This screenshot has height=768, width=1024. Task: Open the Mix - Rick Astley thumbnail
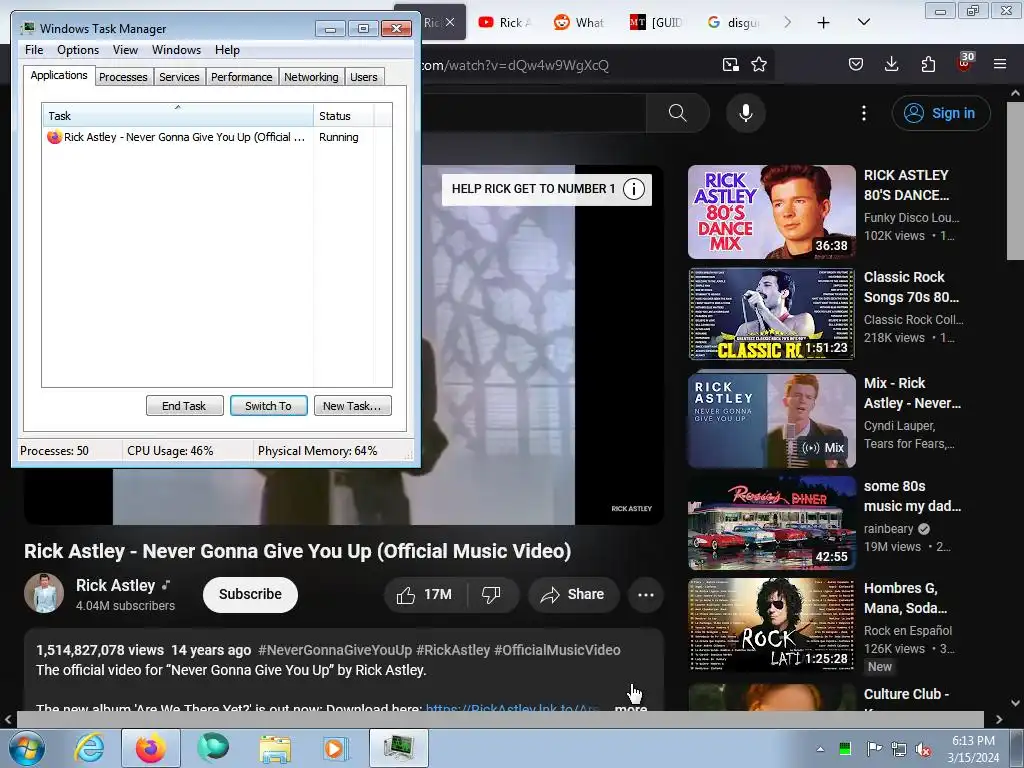pyautogui.click(x=771, y=420)
